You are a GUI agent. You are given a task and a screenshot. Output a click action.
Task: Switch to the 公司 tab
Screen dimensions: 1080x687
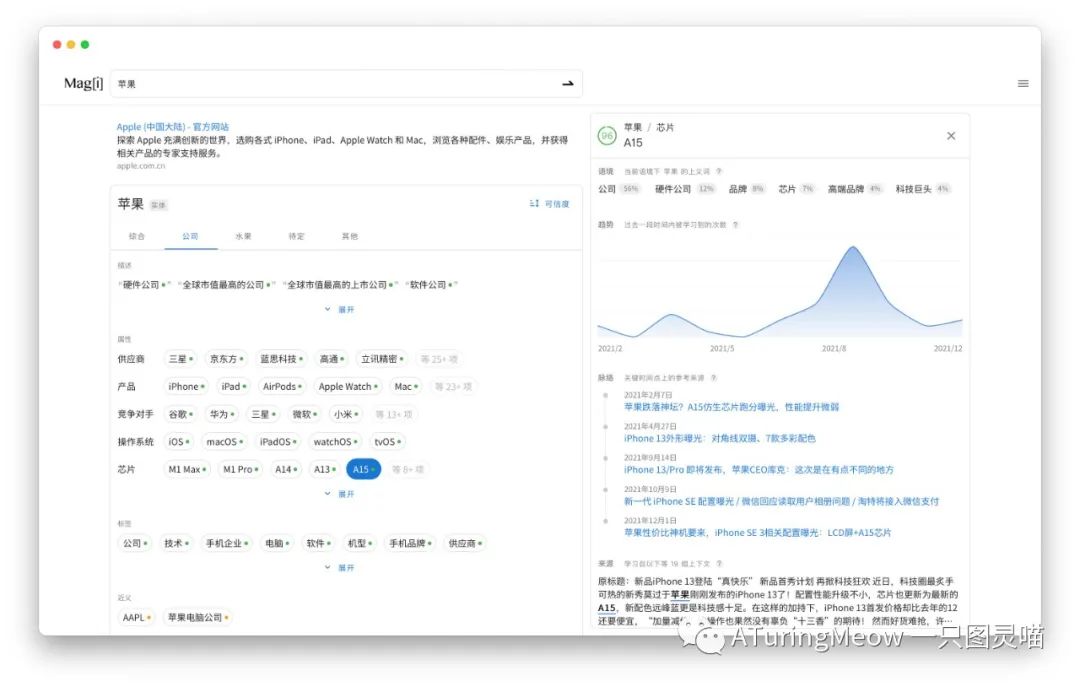[x=190, y=236]
